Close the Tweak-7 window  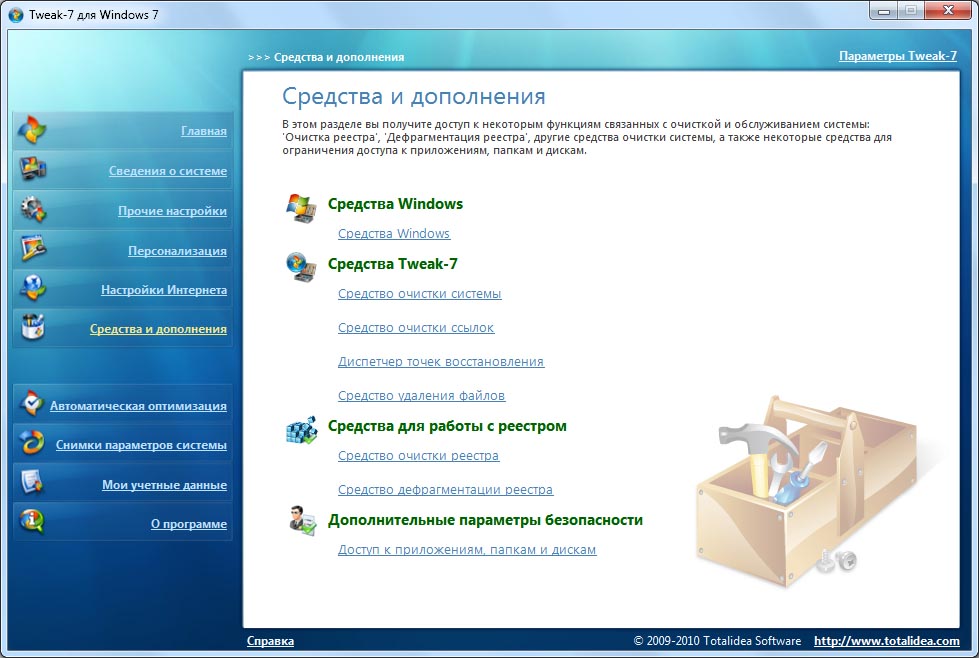pos(948,11)
